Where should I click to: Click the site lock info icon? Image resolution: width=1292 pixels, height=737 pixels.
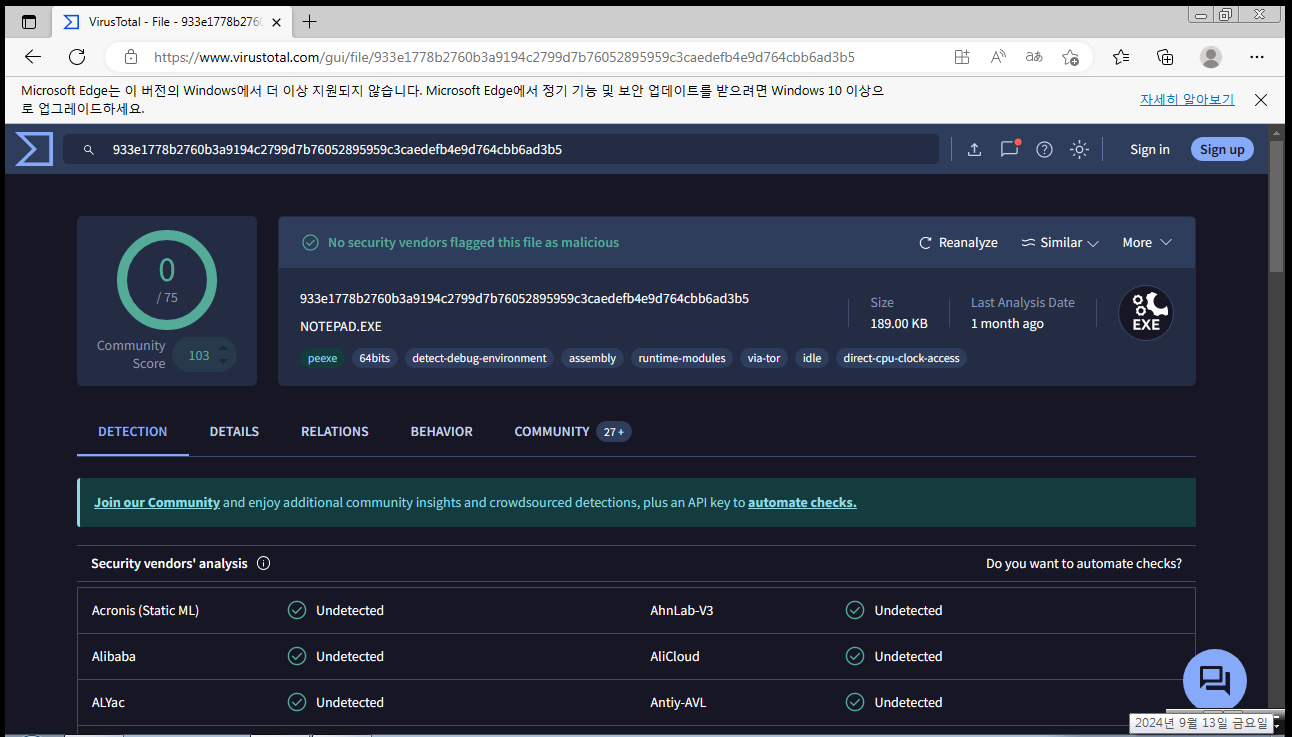(x=129, y=57)
